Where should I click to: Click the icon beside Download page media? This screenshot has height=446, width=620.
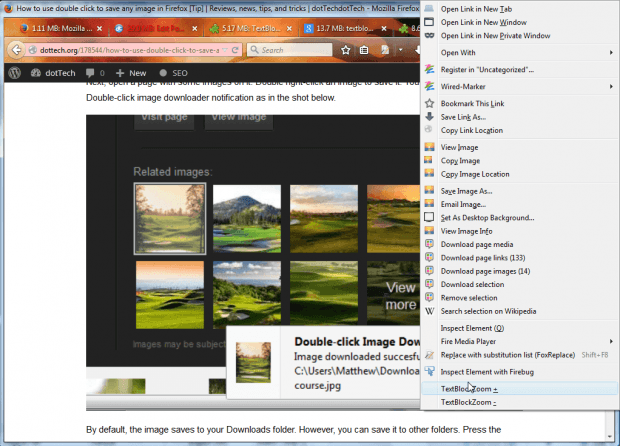[429, 244]
